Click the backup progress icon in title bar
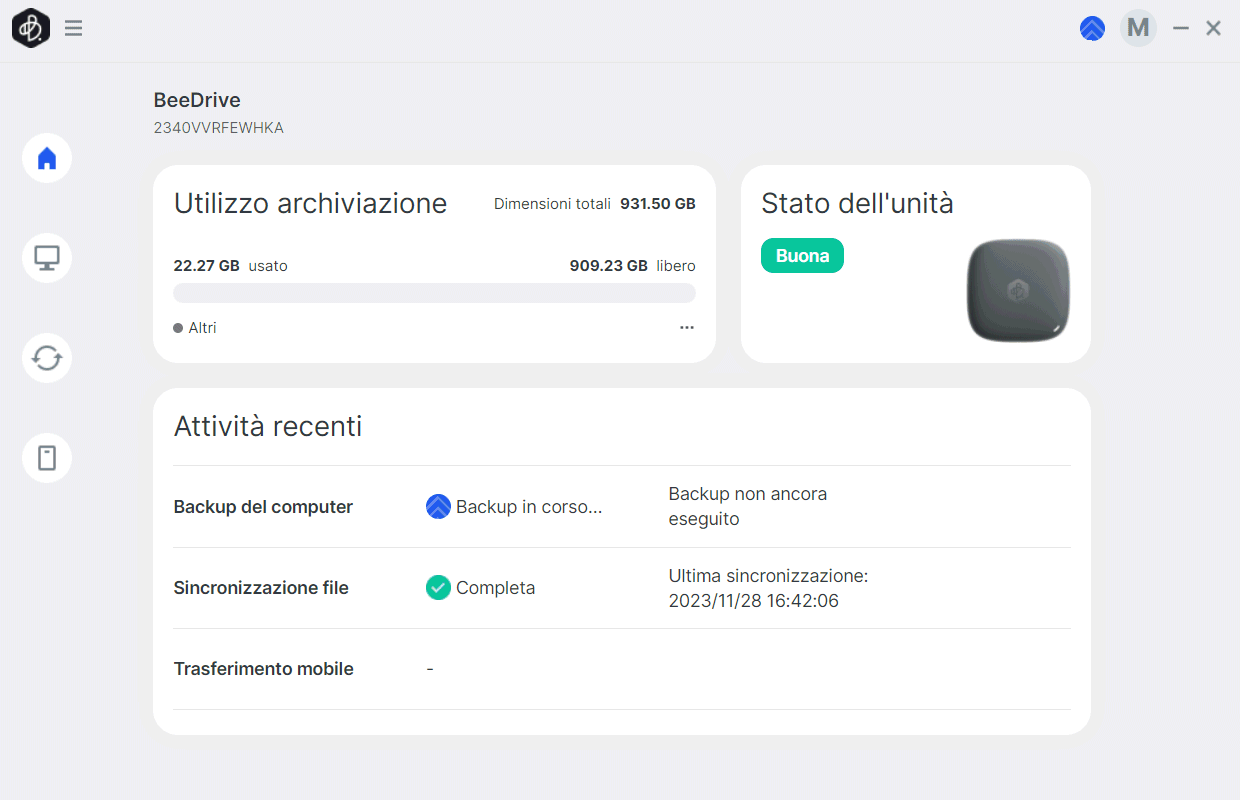The height and width of the screenshot is (800, 1240). coord(1092,28)
